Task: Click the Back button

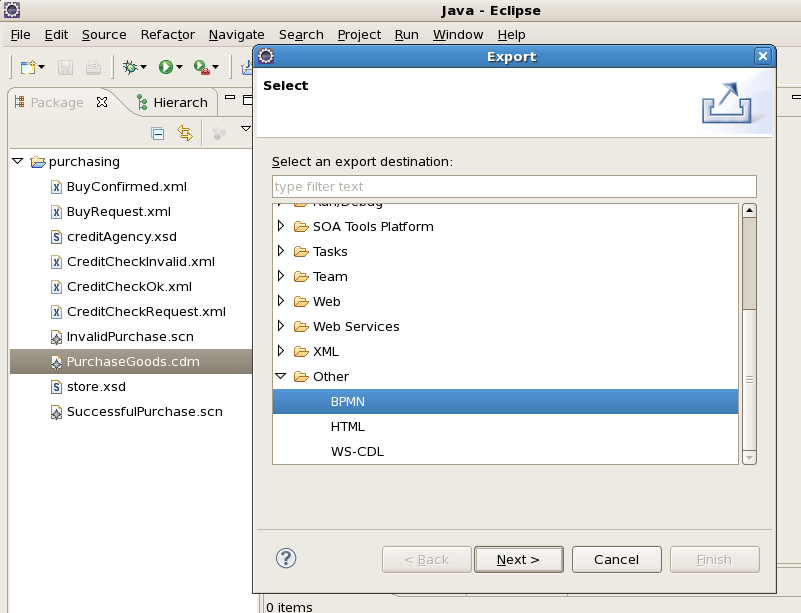Action: click(427, 559)
